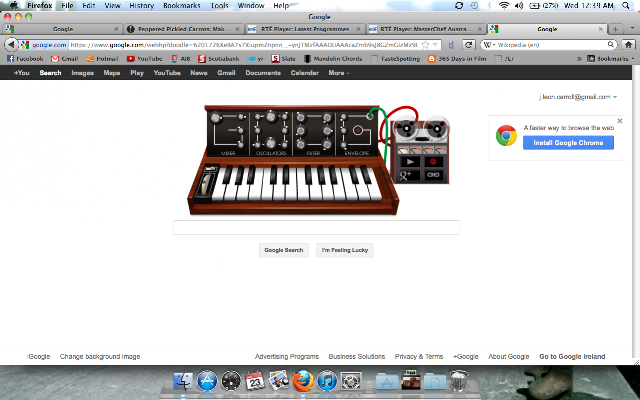Click the modulation wheel left of the keys
640x400 pixels.
(206, 184)
